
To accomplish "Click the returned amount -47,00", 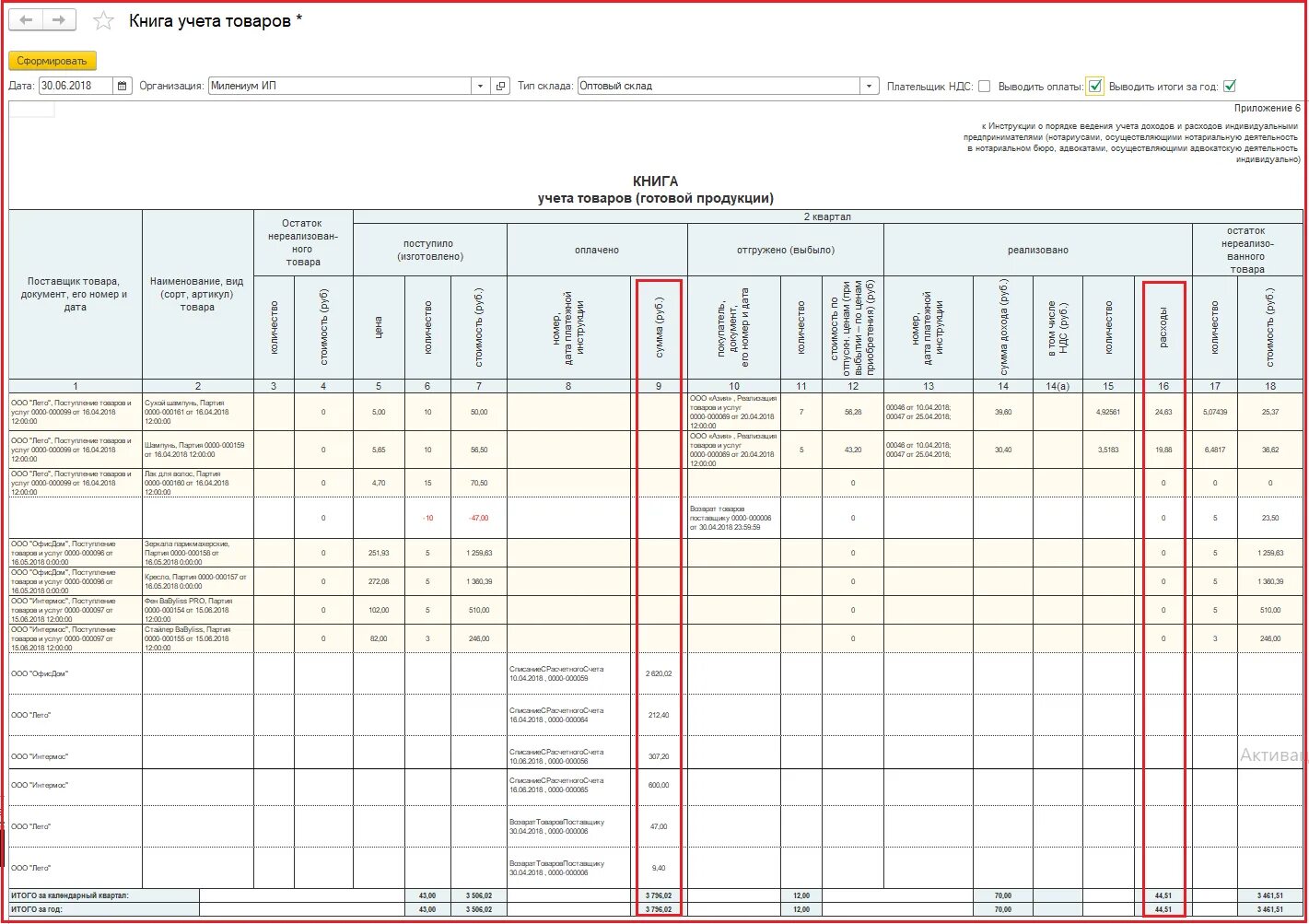I will tap(479, 518).
